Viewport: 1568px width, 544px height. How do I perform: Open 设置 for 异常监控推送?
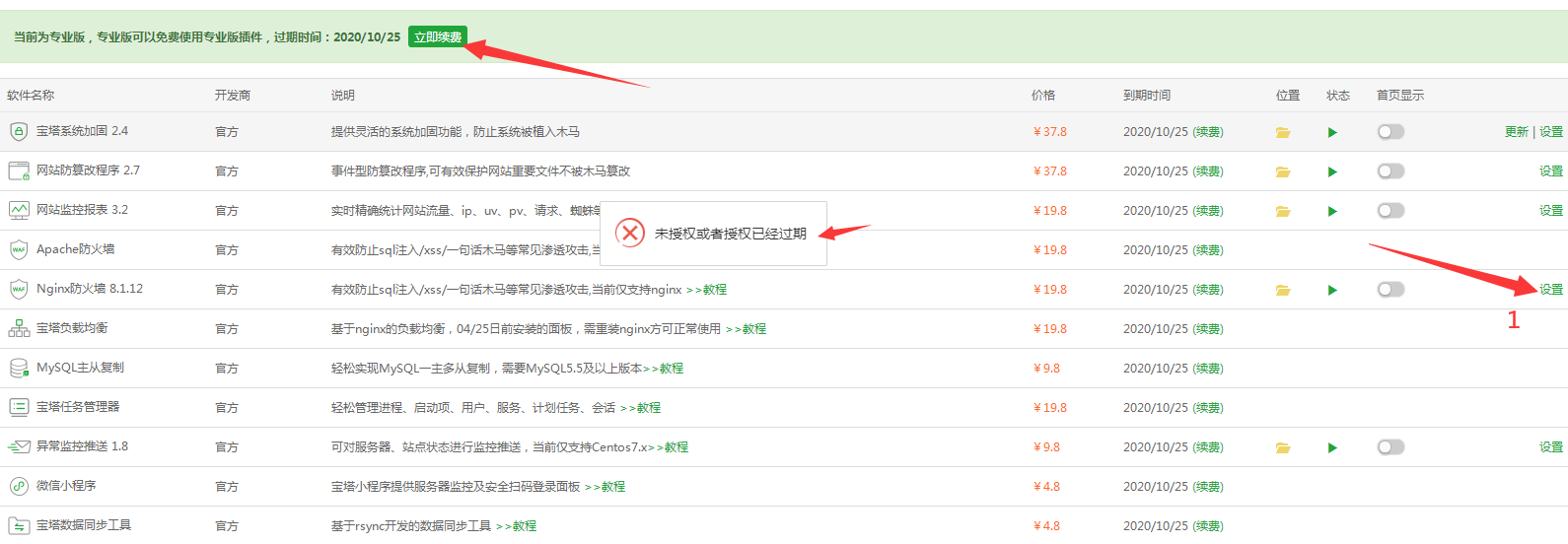coord(1551,447)
